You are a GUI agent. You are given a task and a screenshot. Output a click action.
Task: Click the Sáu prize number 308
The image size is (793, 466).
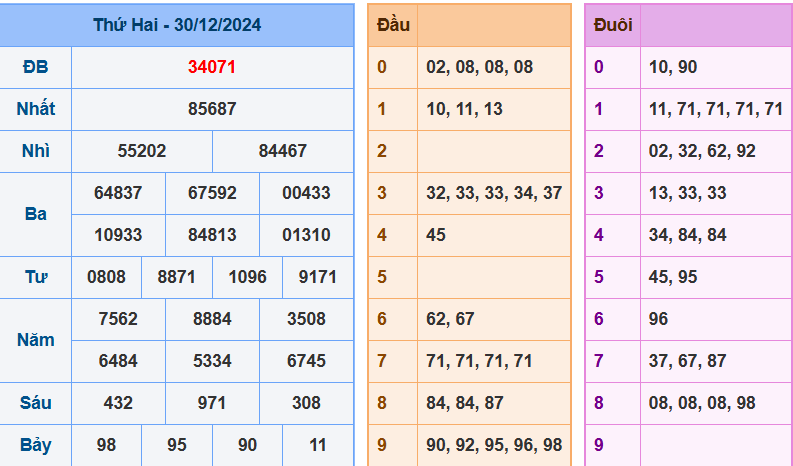pyautogui.click(x=306, y=403)
